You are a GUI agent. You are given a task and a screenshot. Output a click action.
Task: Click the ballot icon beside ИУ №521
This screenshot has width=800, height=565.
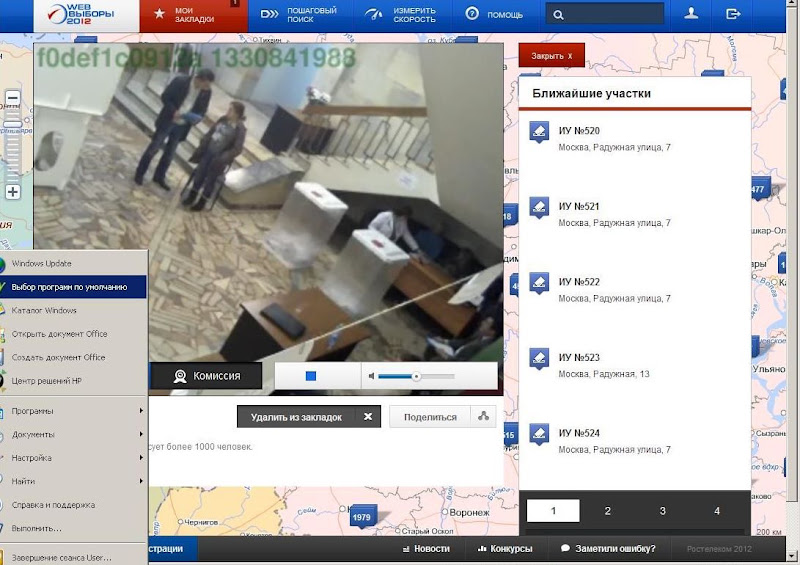click(x=539, y=208)
